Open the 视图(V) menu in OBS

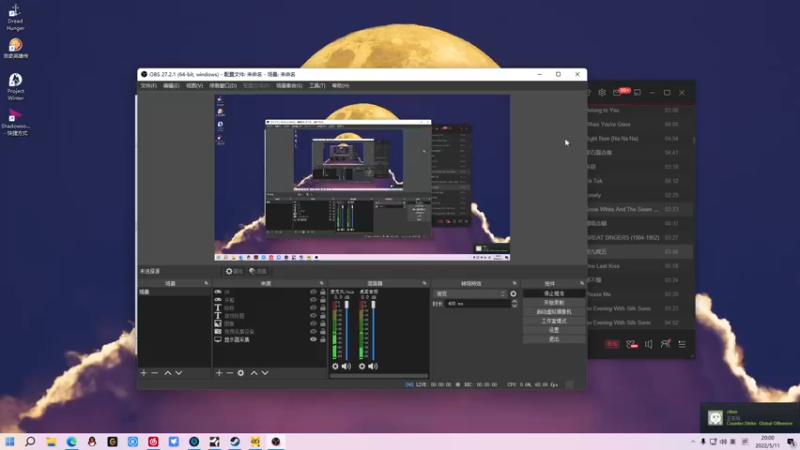coord(194,86)
